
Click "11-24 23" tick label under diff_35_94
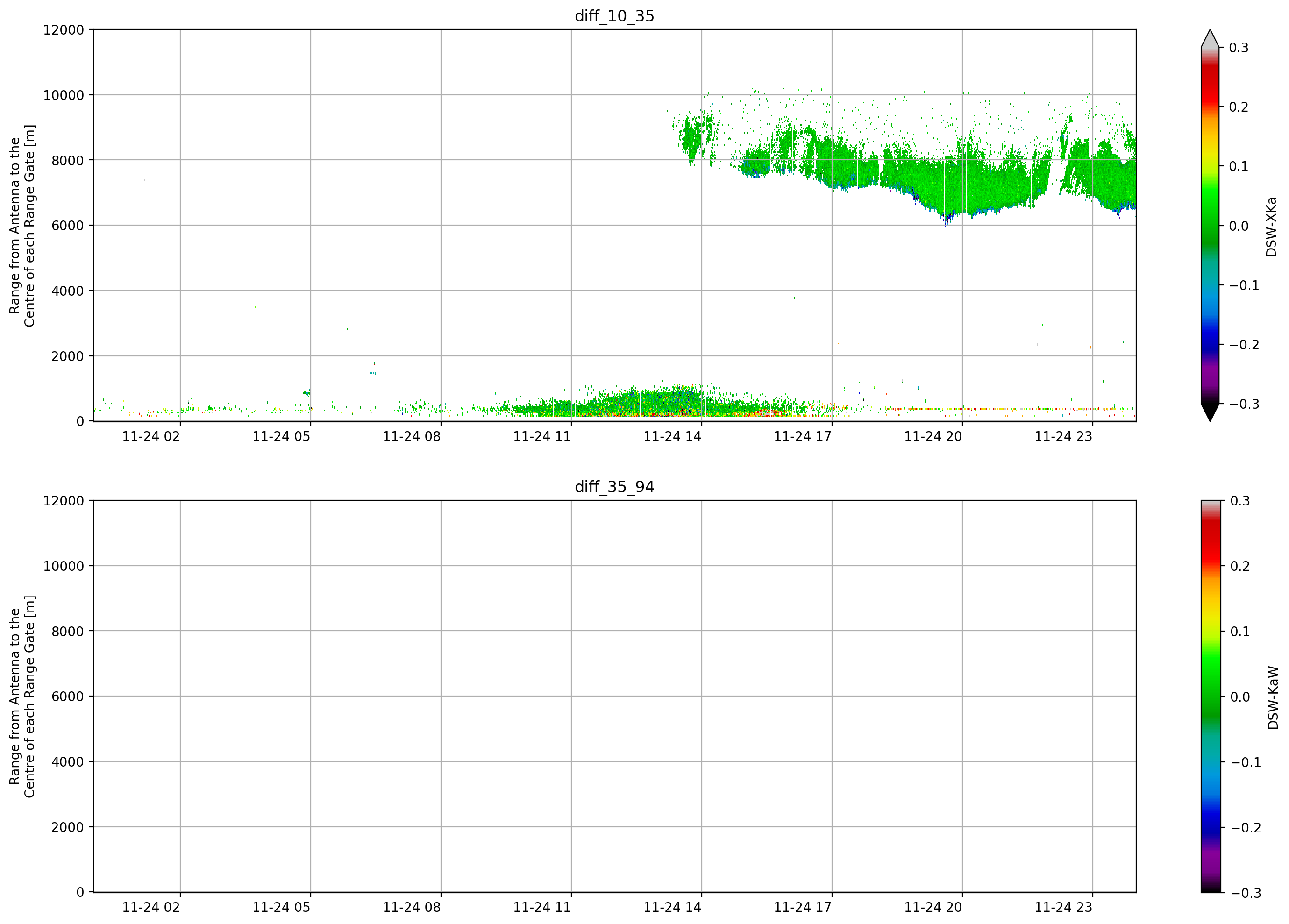[x=1063, y=908]
